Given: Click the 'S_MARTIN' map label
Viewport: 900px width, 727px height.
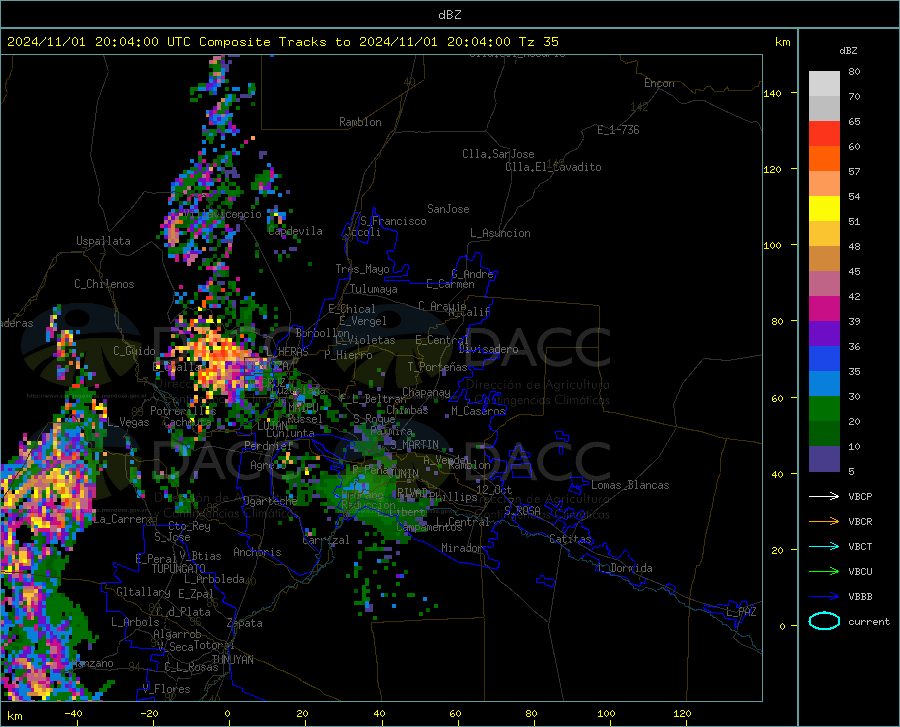Looking at the screenshot, I should tap(415, 445).
